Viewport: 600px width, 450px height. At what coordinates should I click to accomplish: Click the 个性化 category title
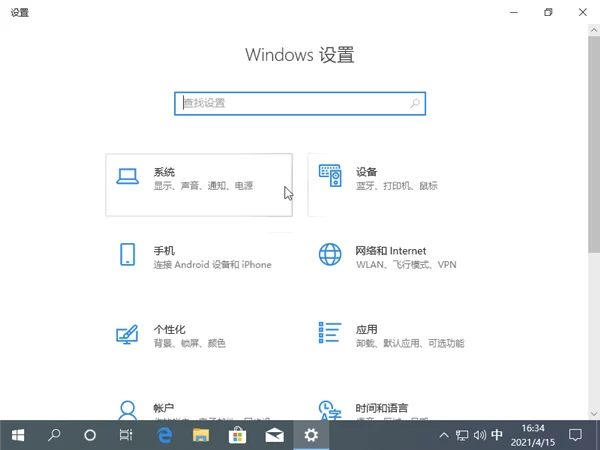170,329
